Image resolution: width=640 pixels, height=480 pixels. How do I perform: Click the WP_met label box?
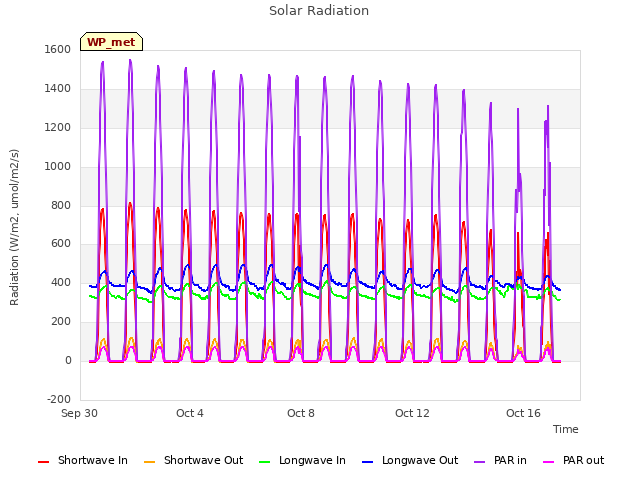click(111, 42)
